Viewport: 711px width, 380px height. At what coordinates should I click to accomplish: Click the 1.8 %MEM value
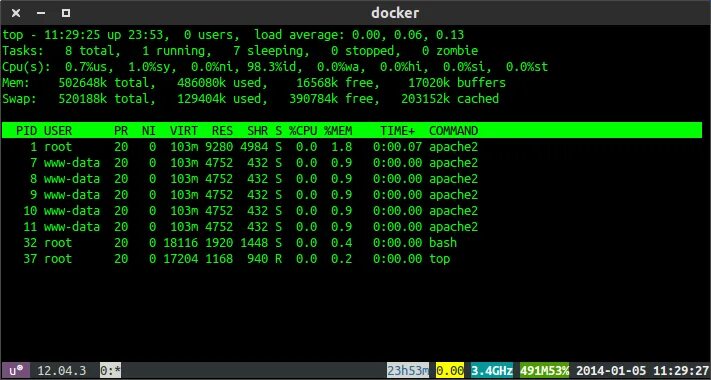(x=341, y=147)
